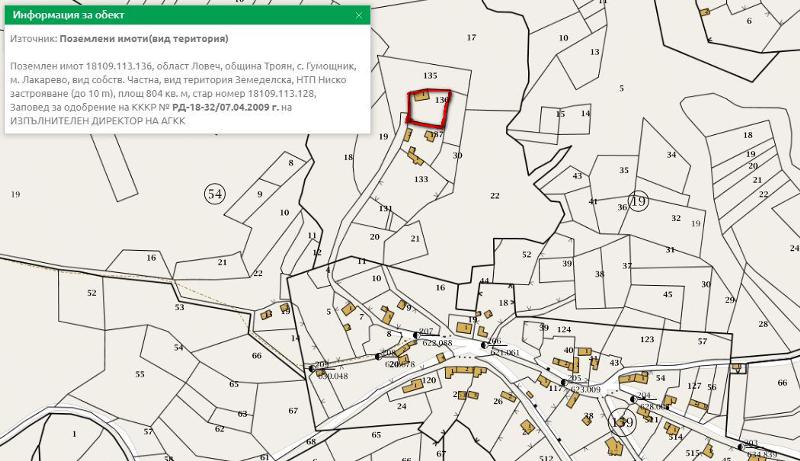
Task: Select circled cadastral block number 139
Action: pyautogui.click(x=622, y=422)
